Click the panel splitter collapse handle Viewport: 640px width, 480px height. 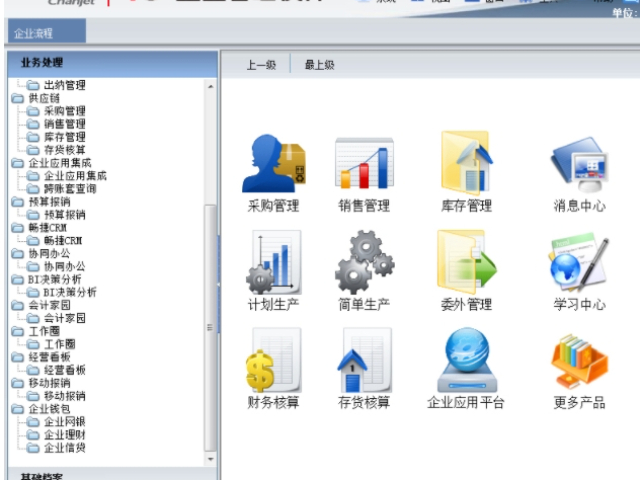pyautogui.click(x=219, y=284)
